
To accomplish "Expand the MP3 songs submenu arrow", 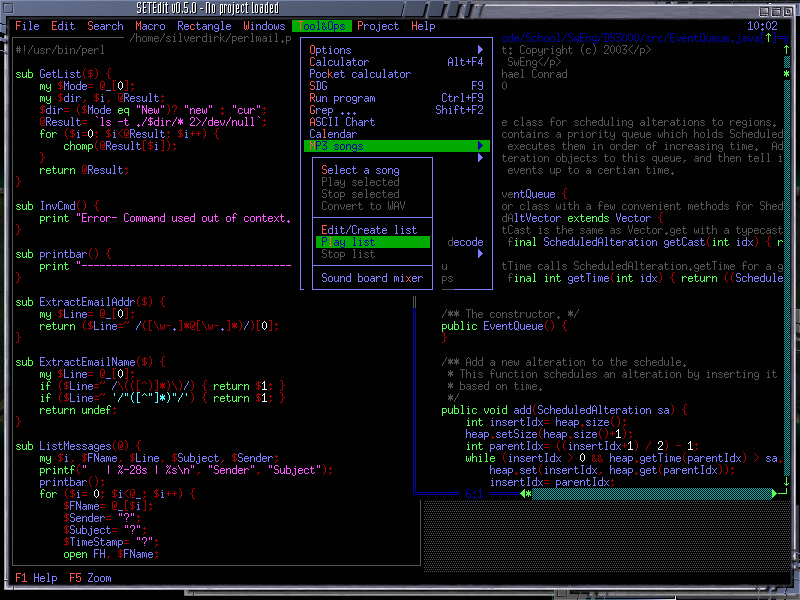I will [x=480, y=145].
